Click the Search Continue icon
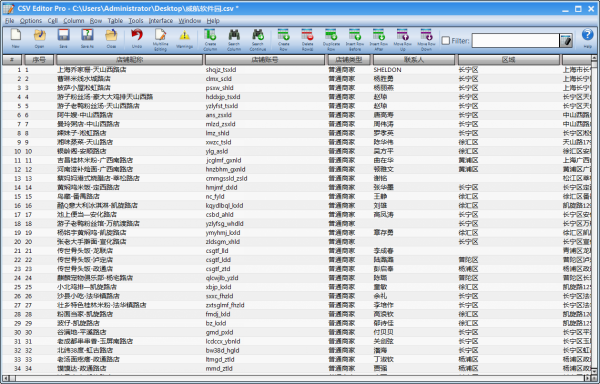Screen dimensions: 600x384 tap(258, 39)
